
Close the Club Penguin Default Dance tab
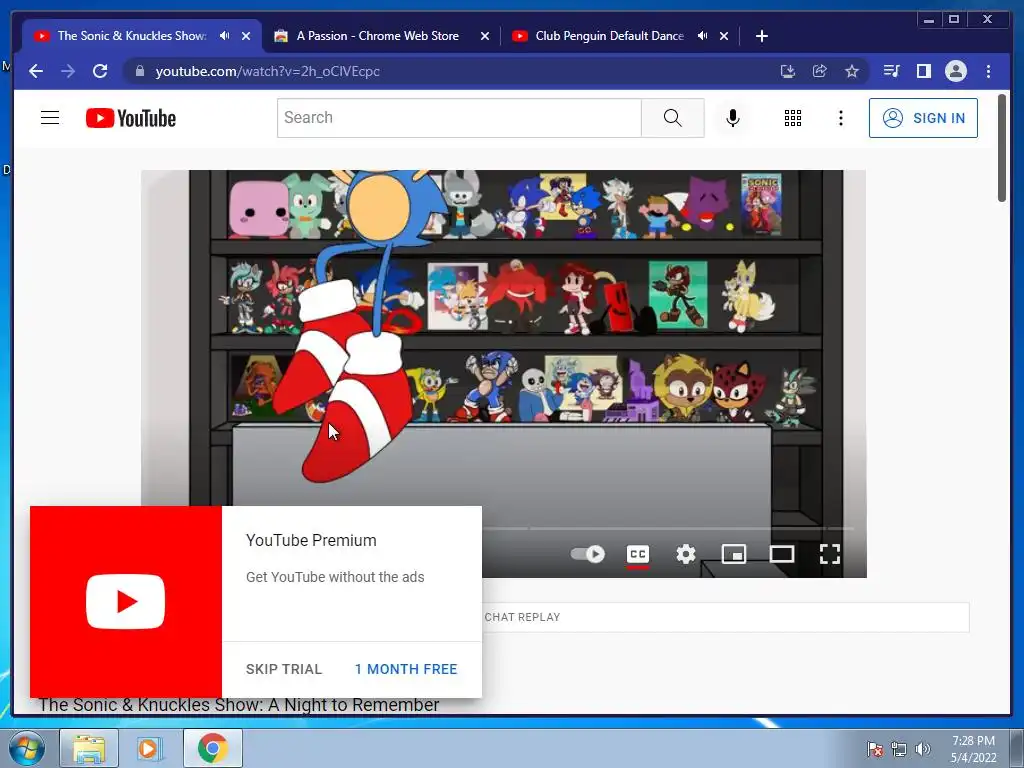(x=724, y=36)
